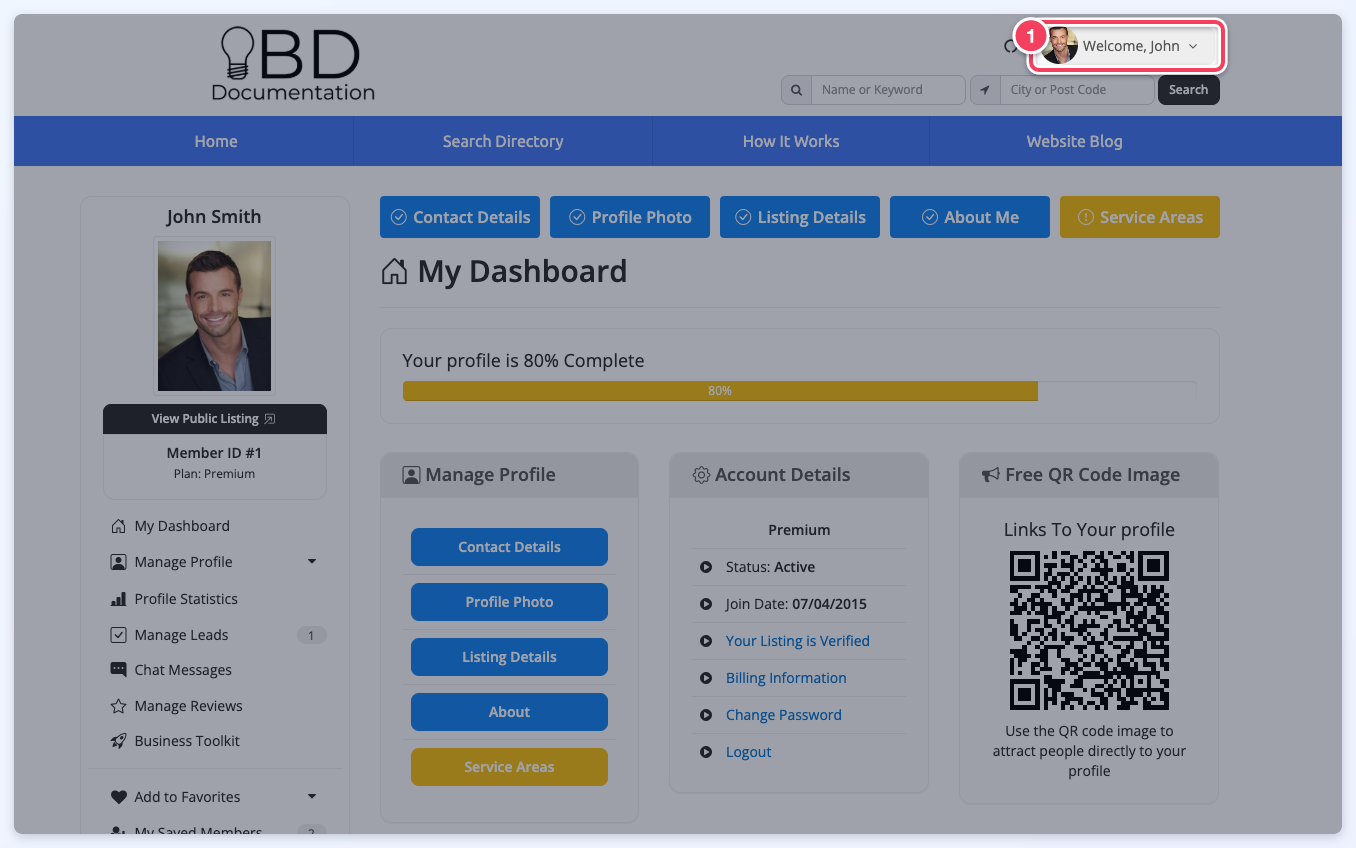This screenshot has width=1356, height=848.
Task: Open Your Listing is Verified link
Action: (798, 641)
